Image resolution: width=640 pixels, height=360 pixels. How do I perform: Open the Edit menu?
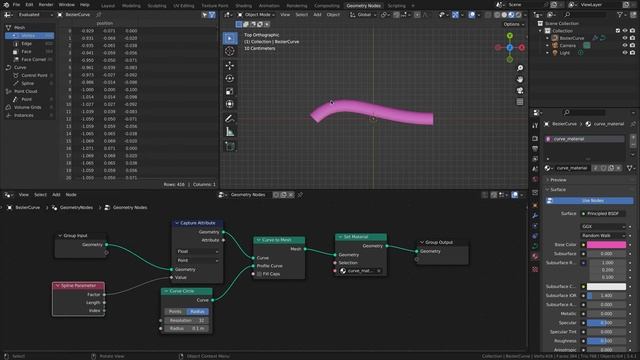coord(29,5)
